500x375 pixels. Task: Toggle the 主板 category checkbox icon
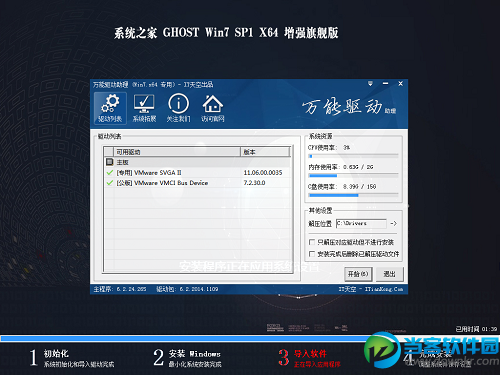point(109,162)
